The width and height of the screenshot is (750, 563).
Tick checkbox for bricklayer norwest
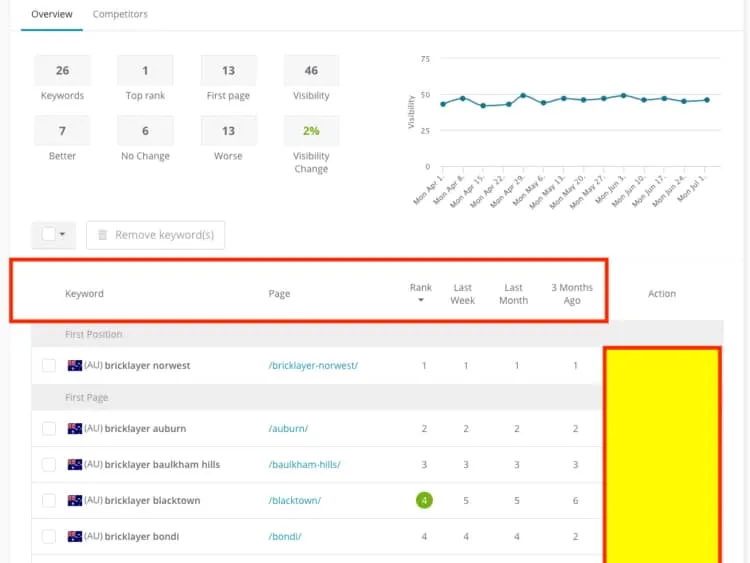coord(49,365)
